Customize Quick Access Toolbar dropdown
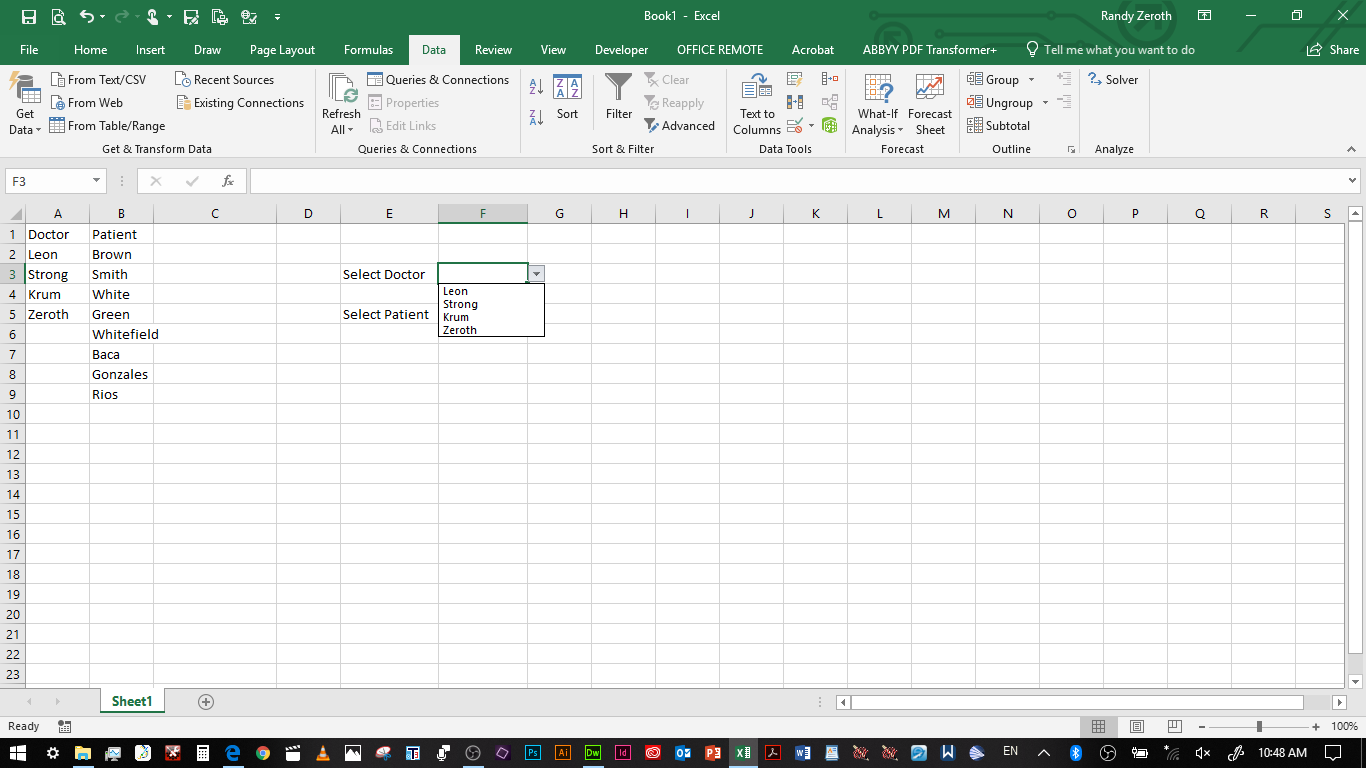Screen dimensions: 1366x768 pos(277,17)
